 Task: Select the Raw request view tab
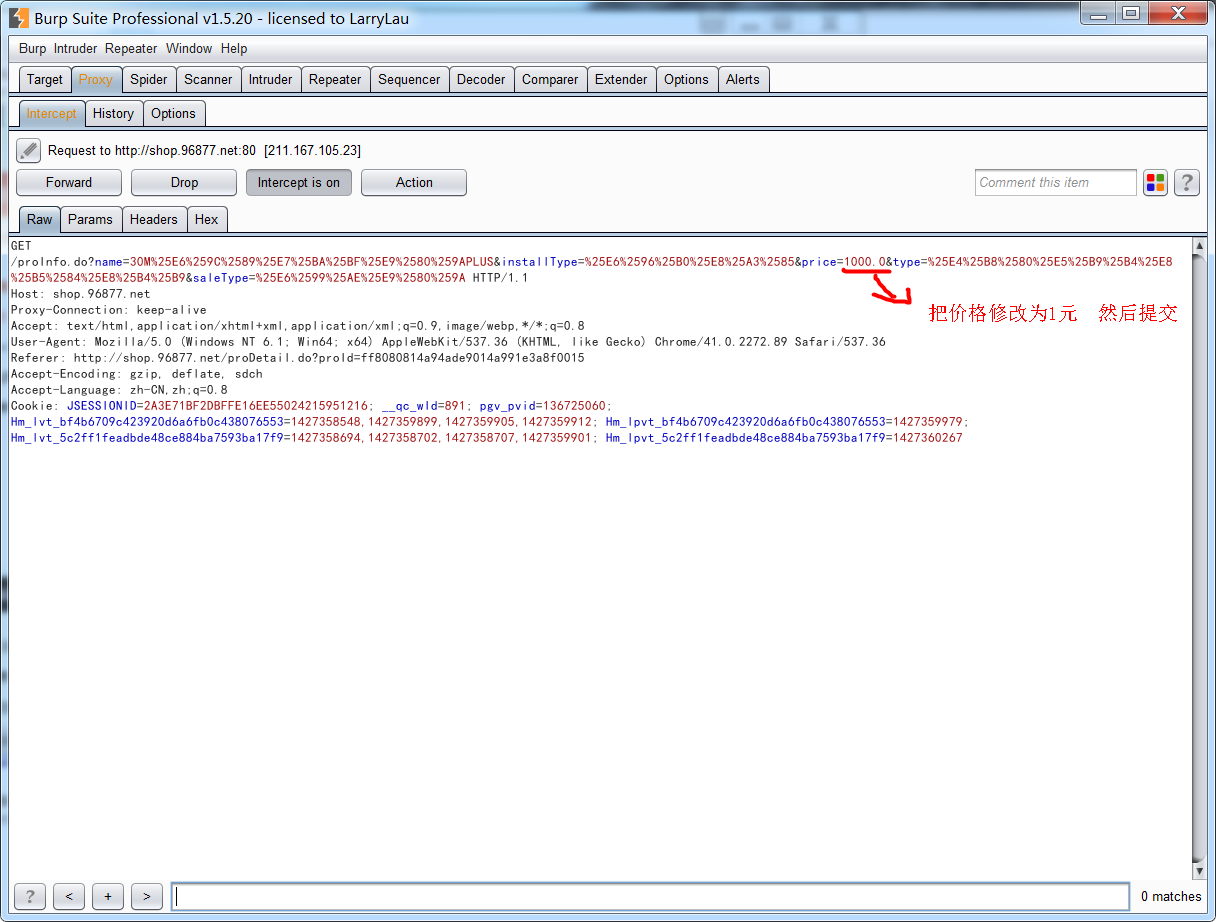pos(40,220)
